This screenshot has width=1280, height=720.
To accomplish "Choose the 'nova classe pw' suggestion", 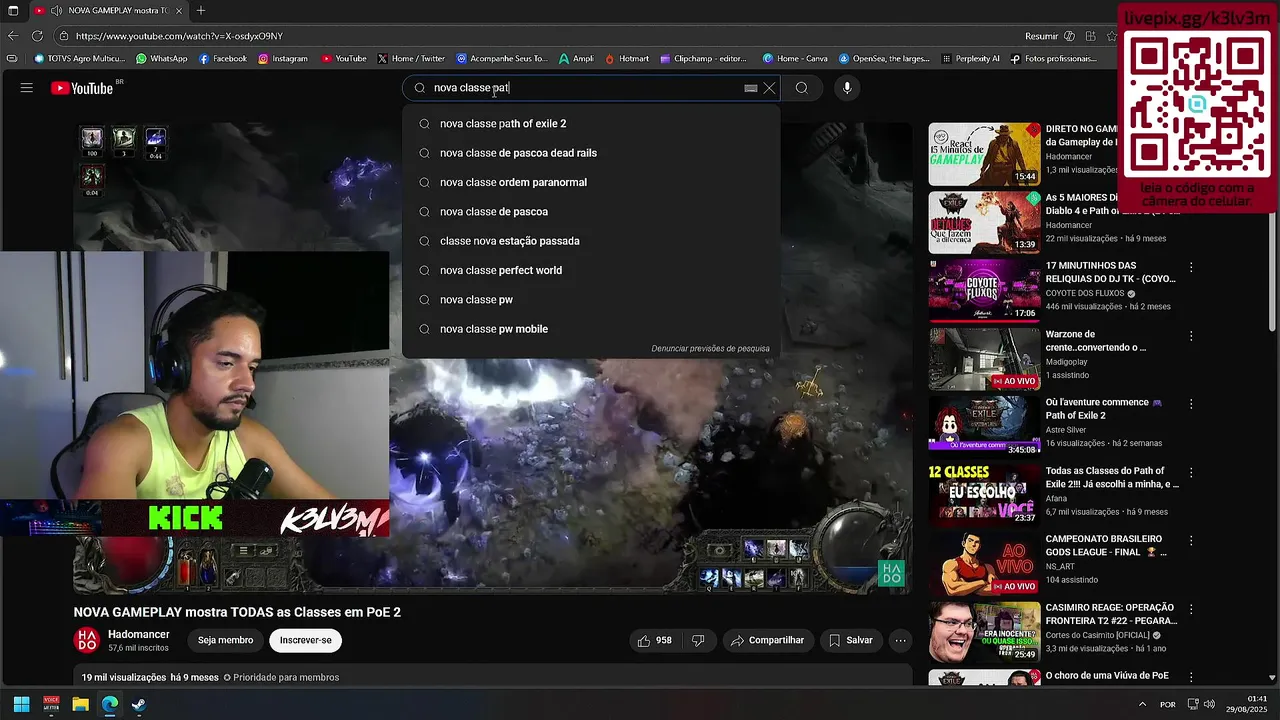I will (591, 300).
